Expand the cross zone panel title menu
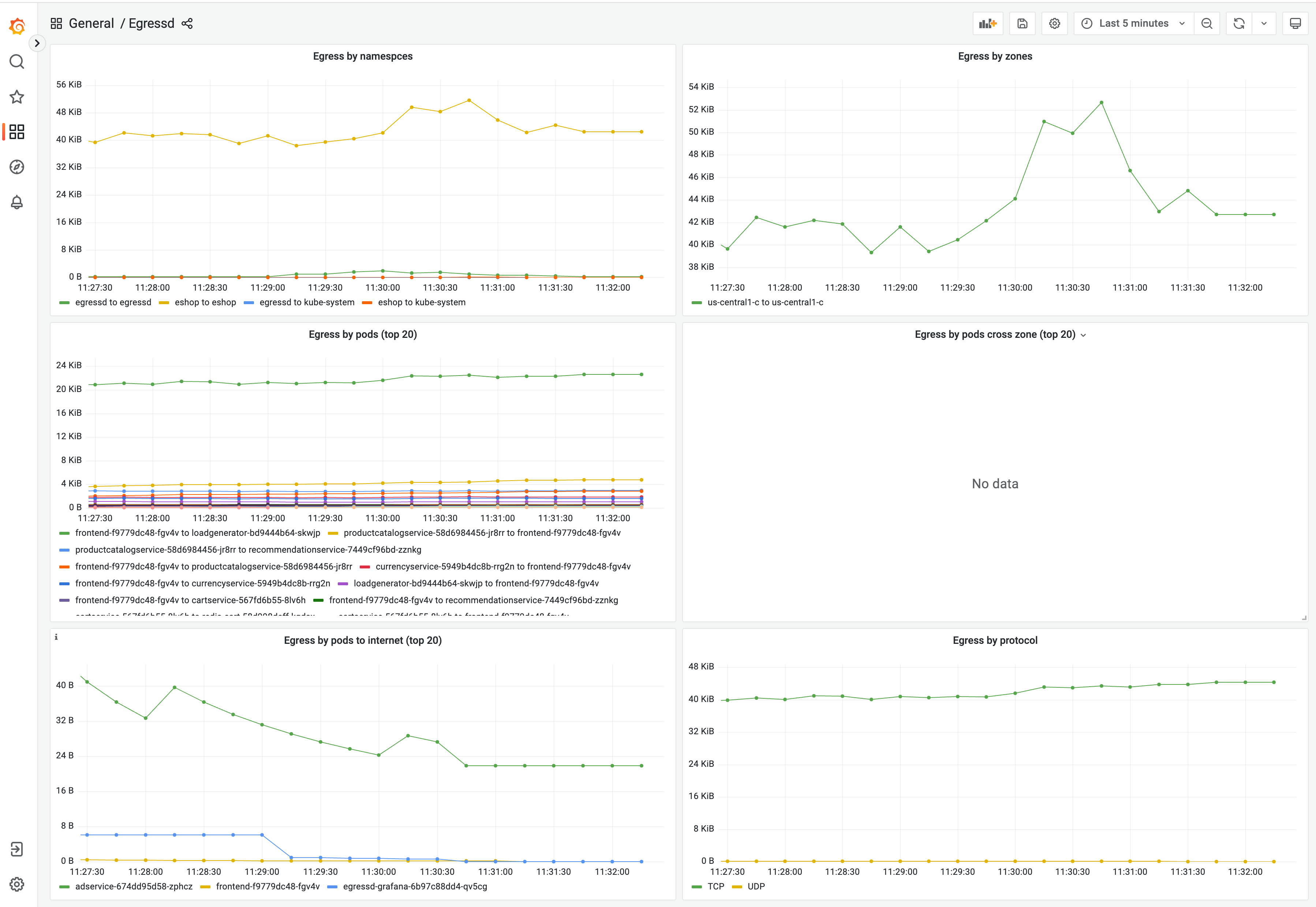Viewport: 1316px width, 907px height. [1083, 335]
